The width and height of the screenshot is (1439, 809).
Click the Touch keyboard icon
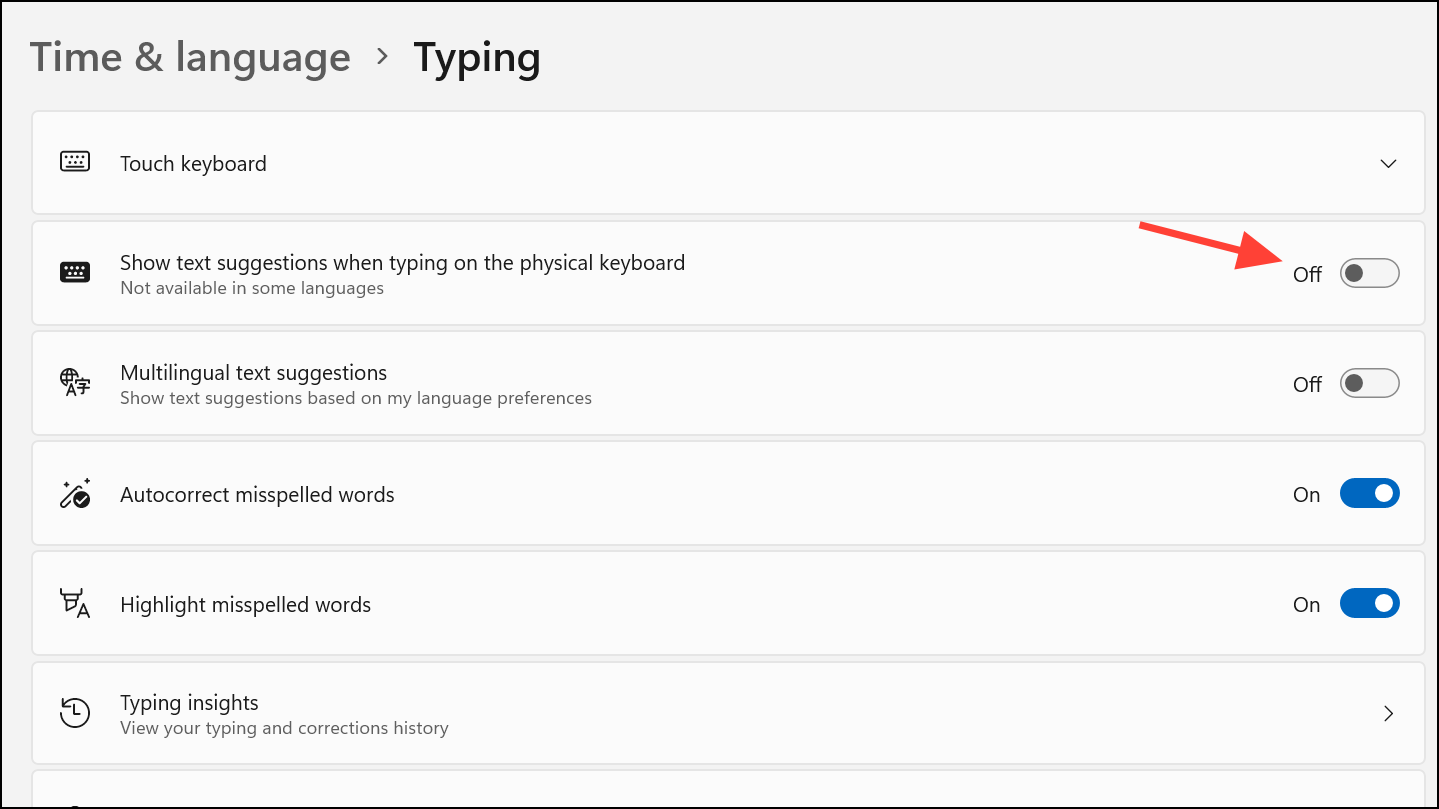75,162
